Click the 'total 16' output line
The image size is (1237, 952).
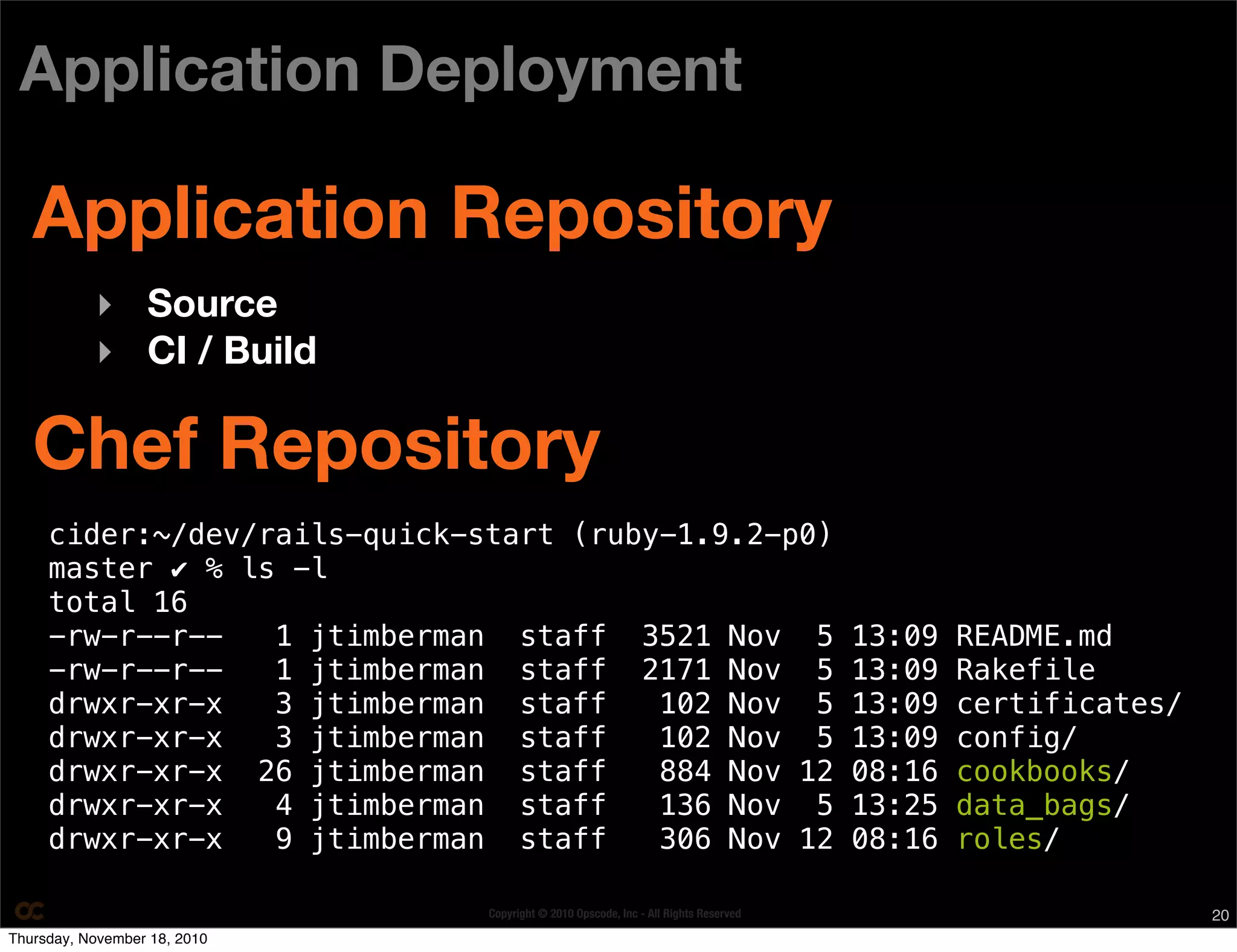click(118, 602)
